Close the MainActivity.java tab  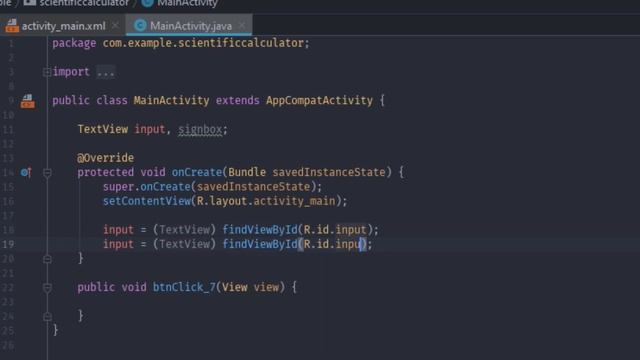tap(242, 26)
